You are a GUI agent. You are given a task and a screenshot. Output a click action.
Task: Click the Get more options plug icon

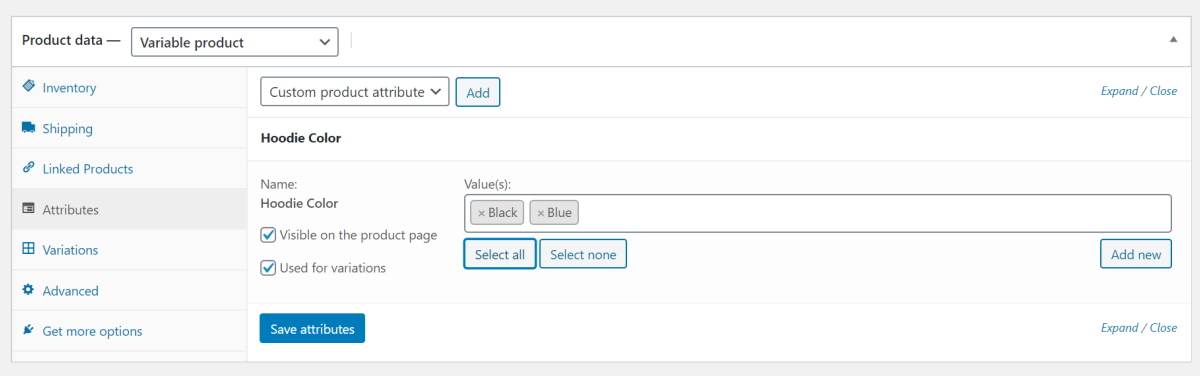[28, 330]
